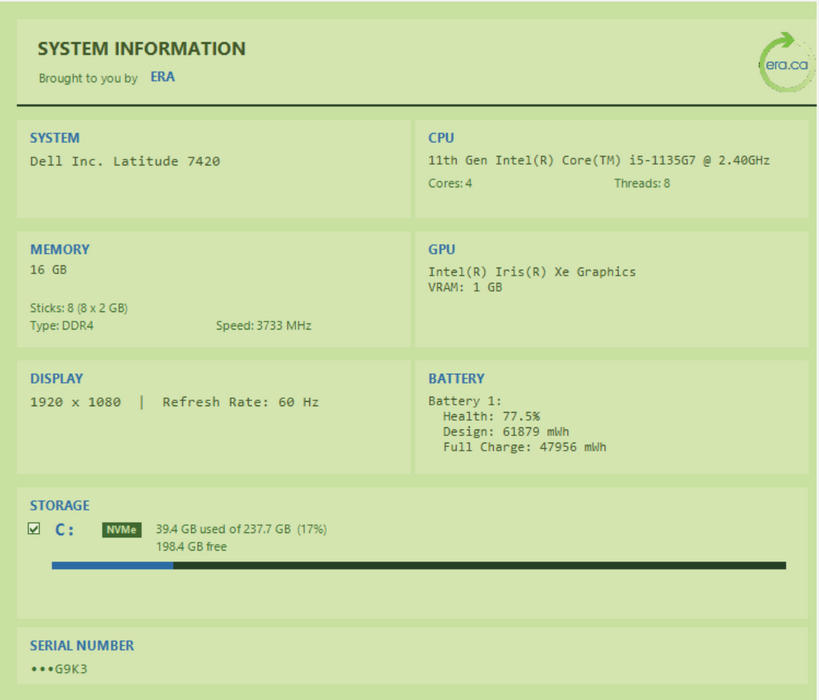Click the 'Threads: 8' value

pos(641,183)
